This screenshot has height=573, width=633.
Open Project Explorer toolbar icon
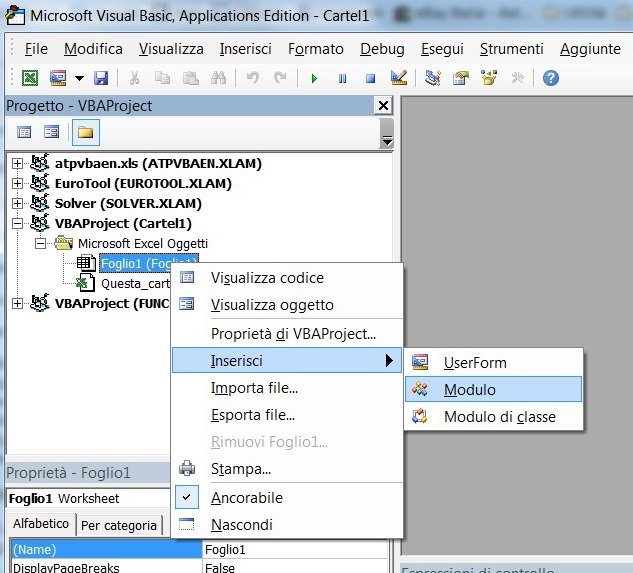(433, 78)
